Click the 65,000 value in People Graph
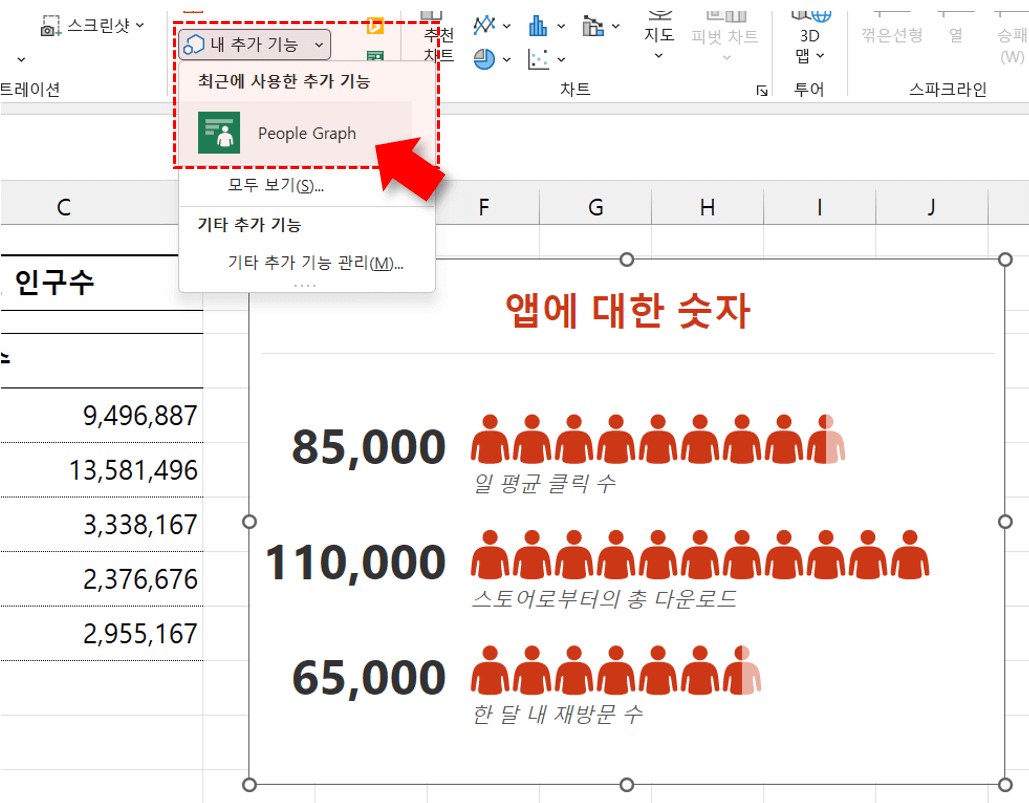The width and height of the screenshot is (1029, 803). coord(369,678)
